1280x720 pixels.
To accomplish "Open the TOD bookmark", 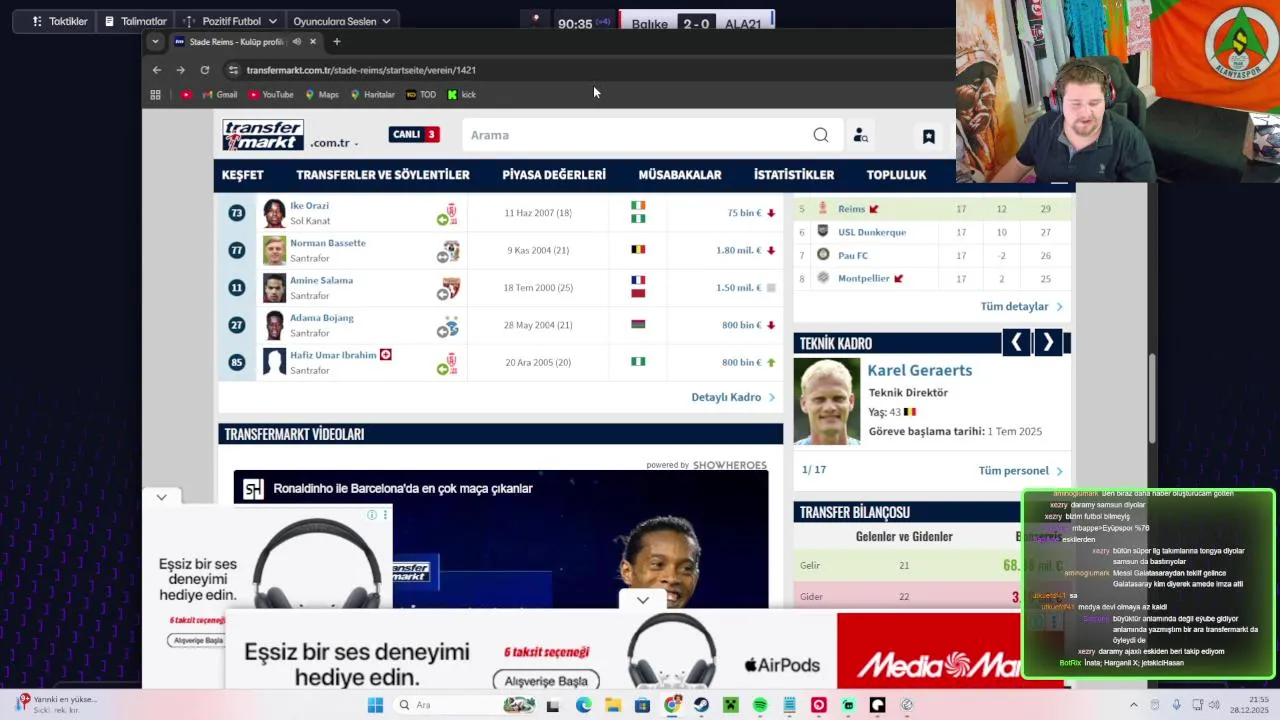I will 421,95.
